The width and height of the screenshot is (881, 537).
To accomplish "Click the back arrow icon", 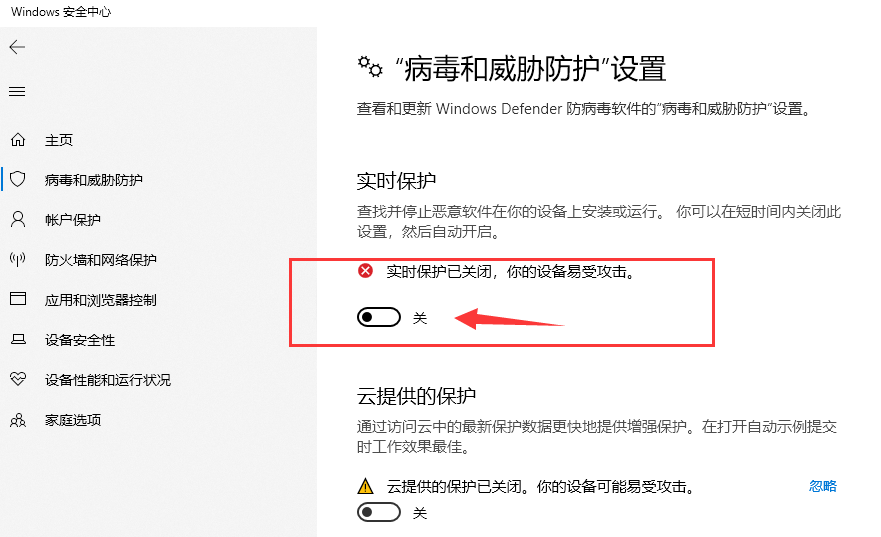I will click(17, 47).
